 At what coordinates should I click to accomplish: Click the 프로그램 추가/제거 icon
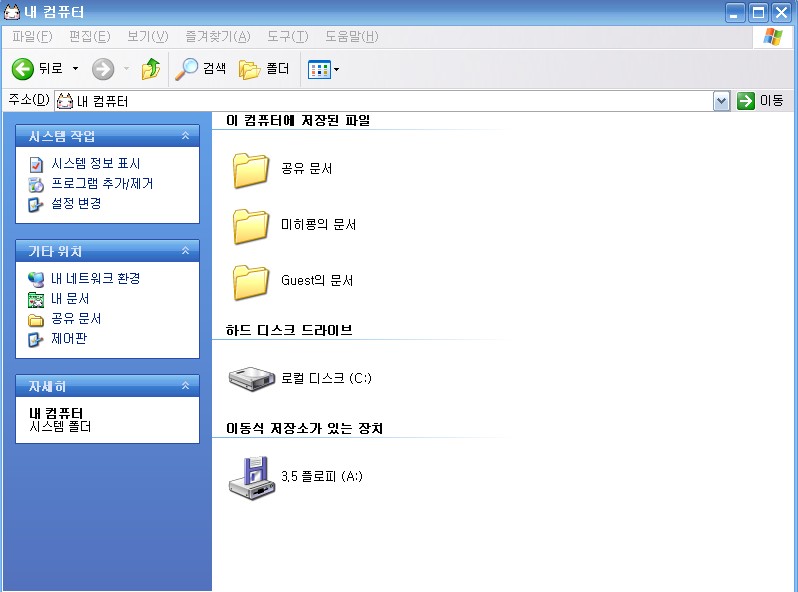pos(36,184)
